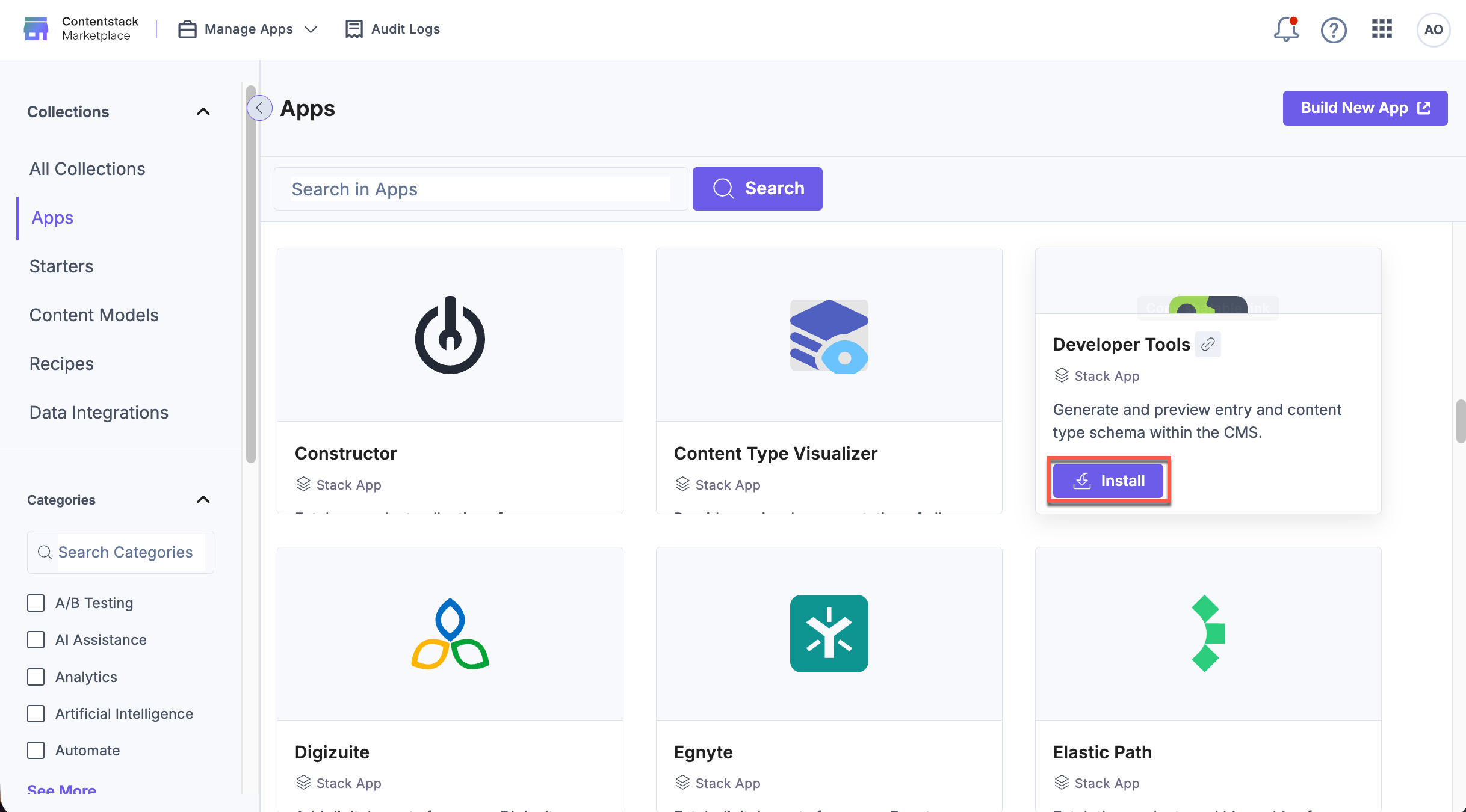Click the Constructor title
Screen dimensions: 1466x812
coord(345,453)
